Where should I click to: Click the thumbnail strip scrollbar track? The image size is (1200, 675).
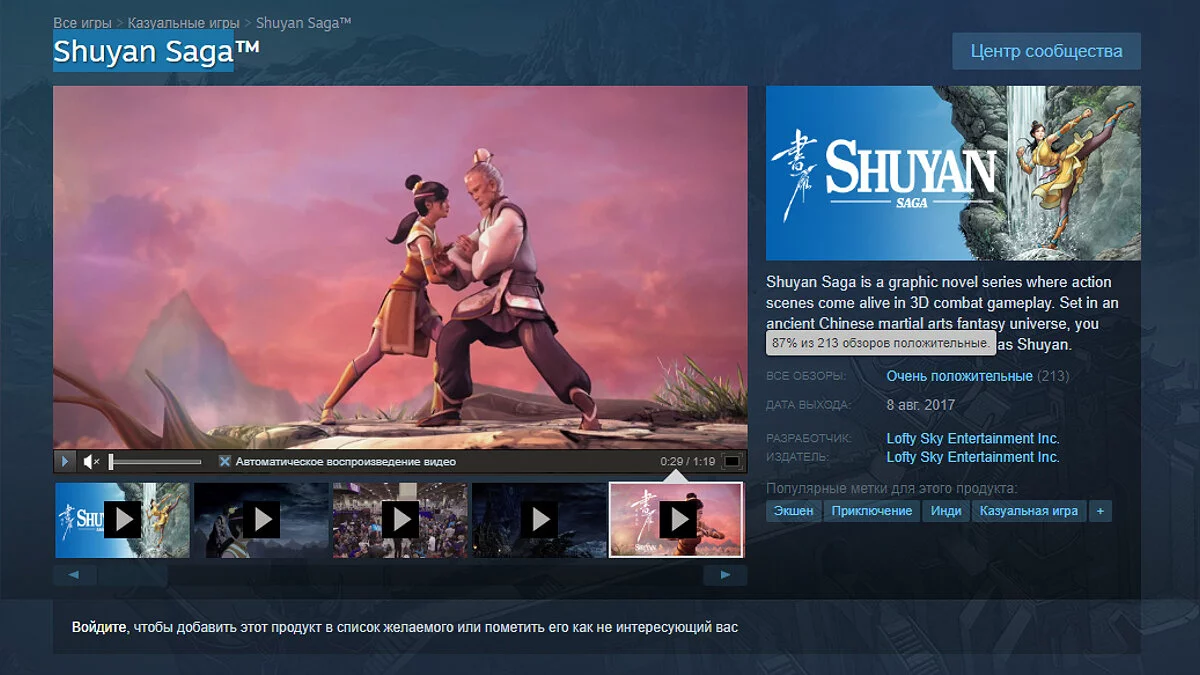400,575
